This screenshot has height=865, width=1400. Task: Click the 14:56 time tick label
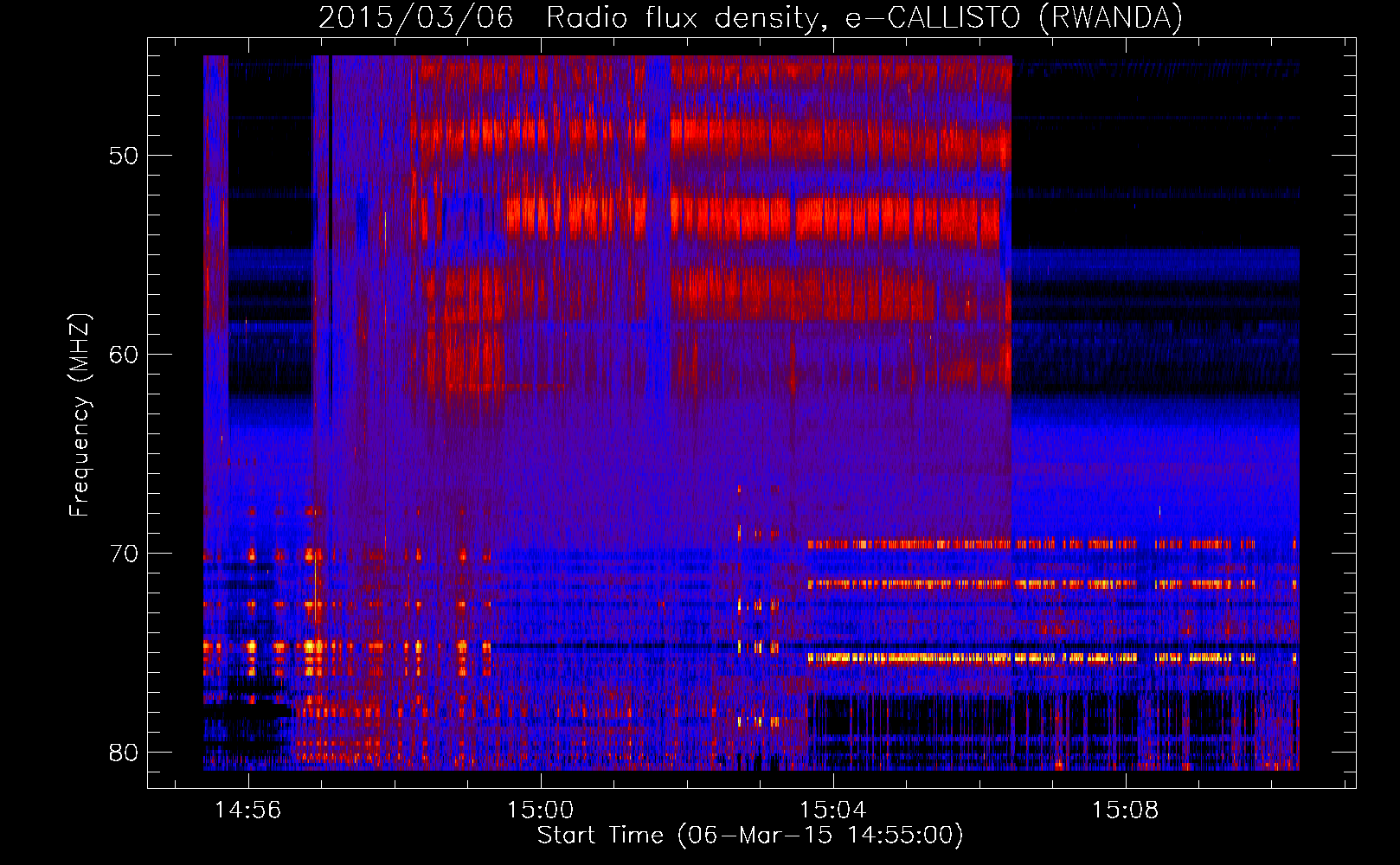point(248,811)
